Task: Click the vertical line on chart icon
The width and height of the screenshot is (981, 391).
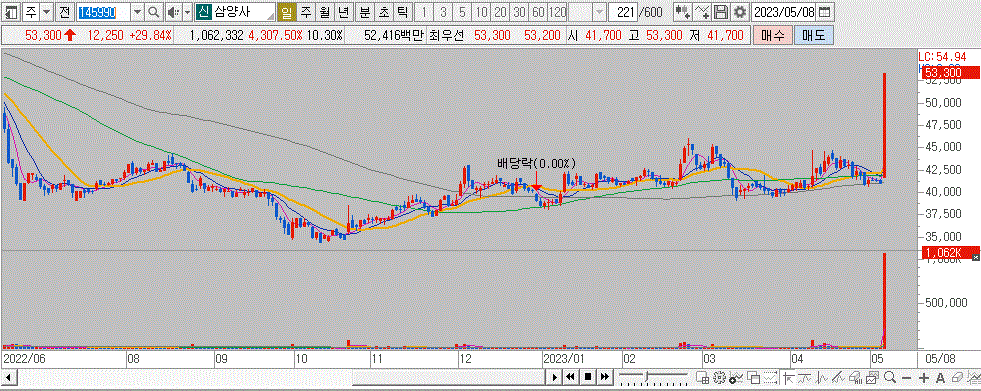Action: [x=822, y=377]
